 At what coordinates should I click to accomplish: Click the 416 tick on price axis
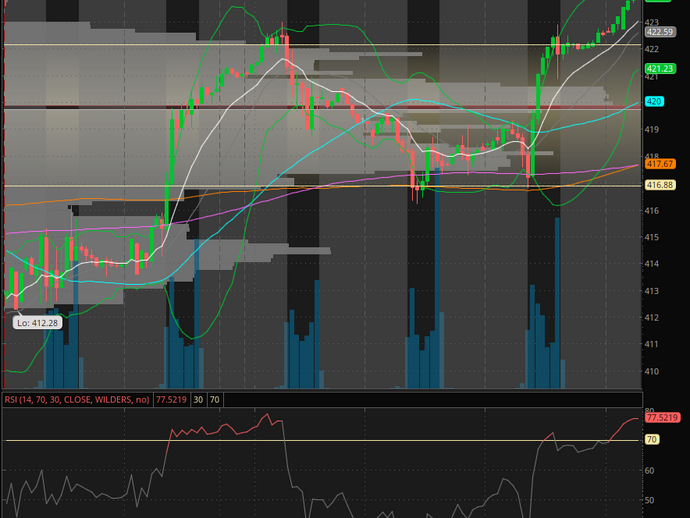click(651, 210)
